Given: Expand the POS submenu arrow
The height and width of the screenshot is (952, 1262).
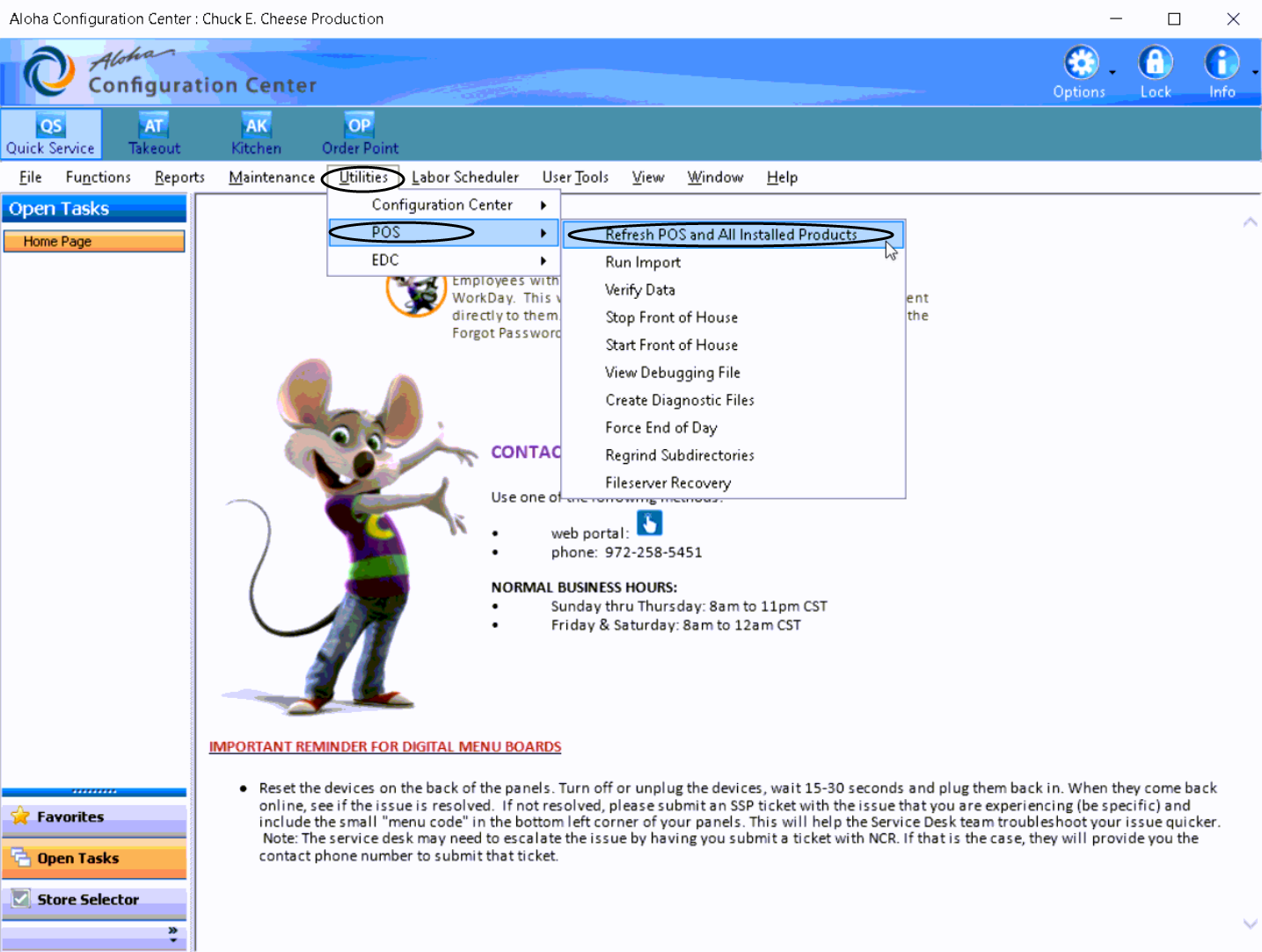Looking at the screenshot, I should coord(543,233).
